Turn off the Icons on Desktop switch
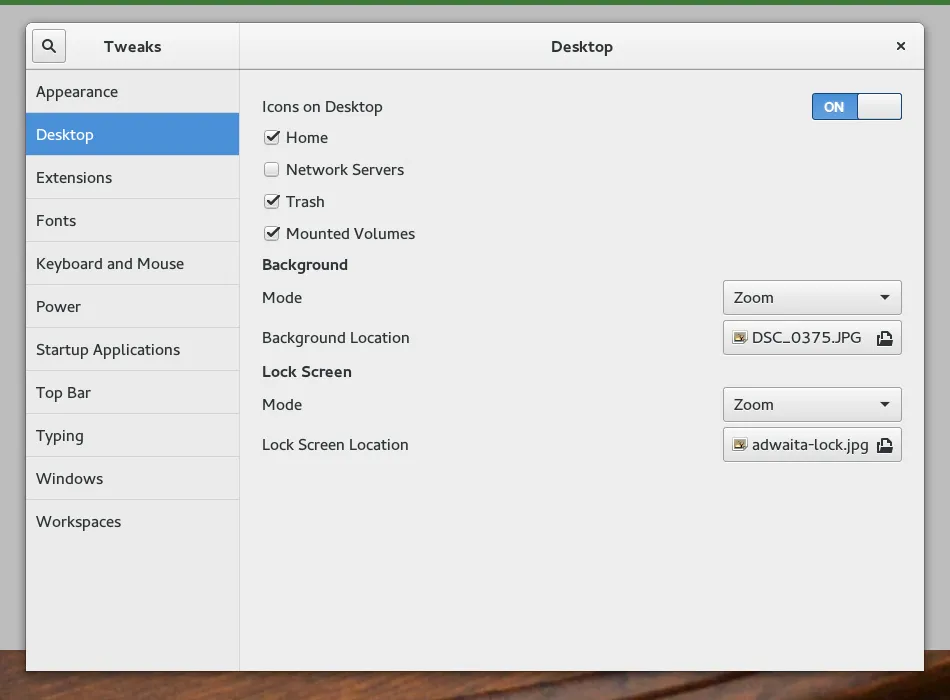This screenshot has height=700, width=950. 857,107
